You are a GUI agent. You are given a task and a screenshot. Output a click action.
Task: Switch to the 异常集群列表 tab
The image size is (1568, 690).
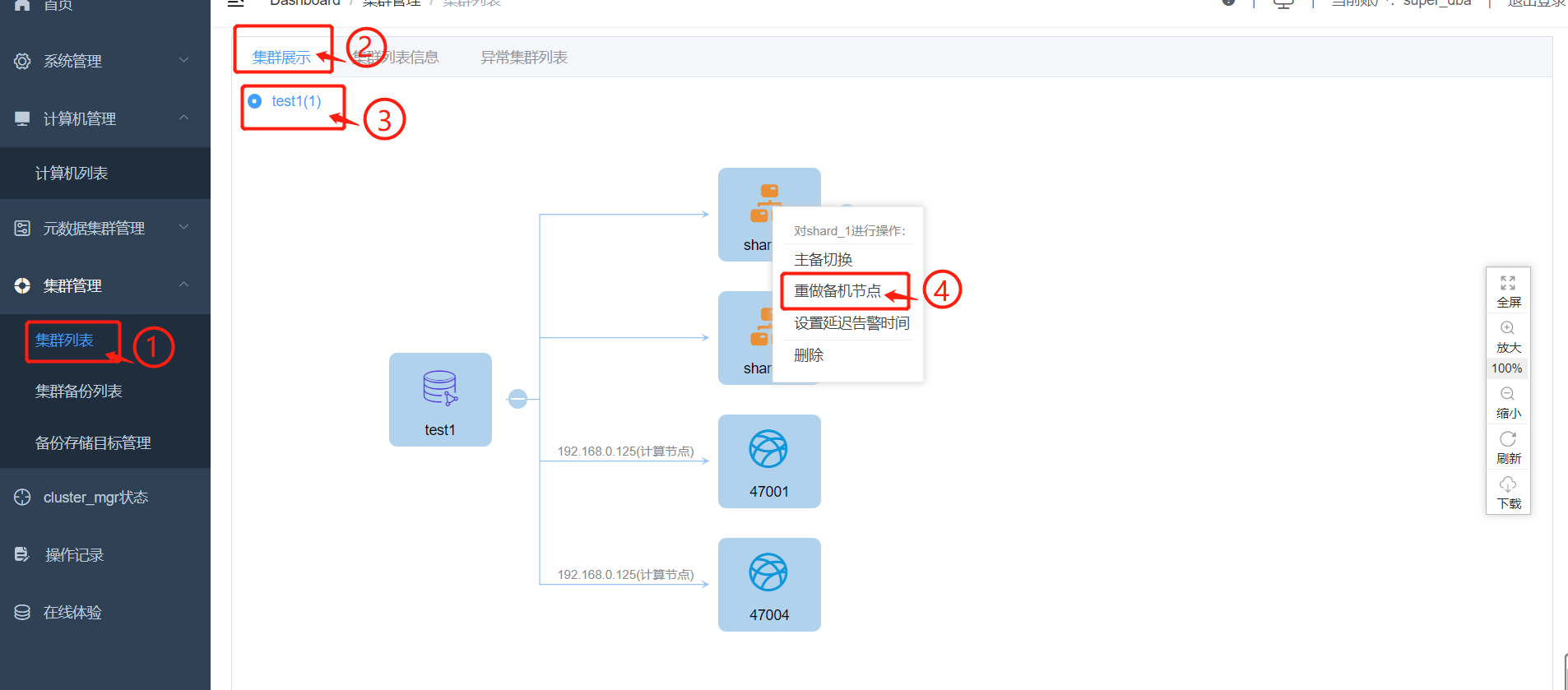(x=523, y=58)
